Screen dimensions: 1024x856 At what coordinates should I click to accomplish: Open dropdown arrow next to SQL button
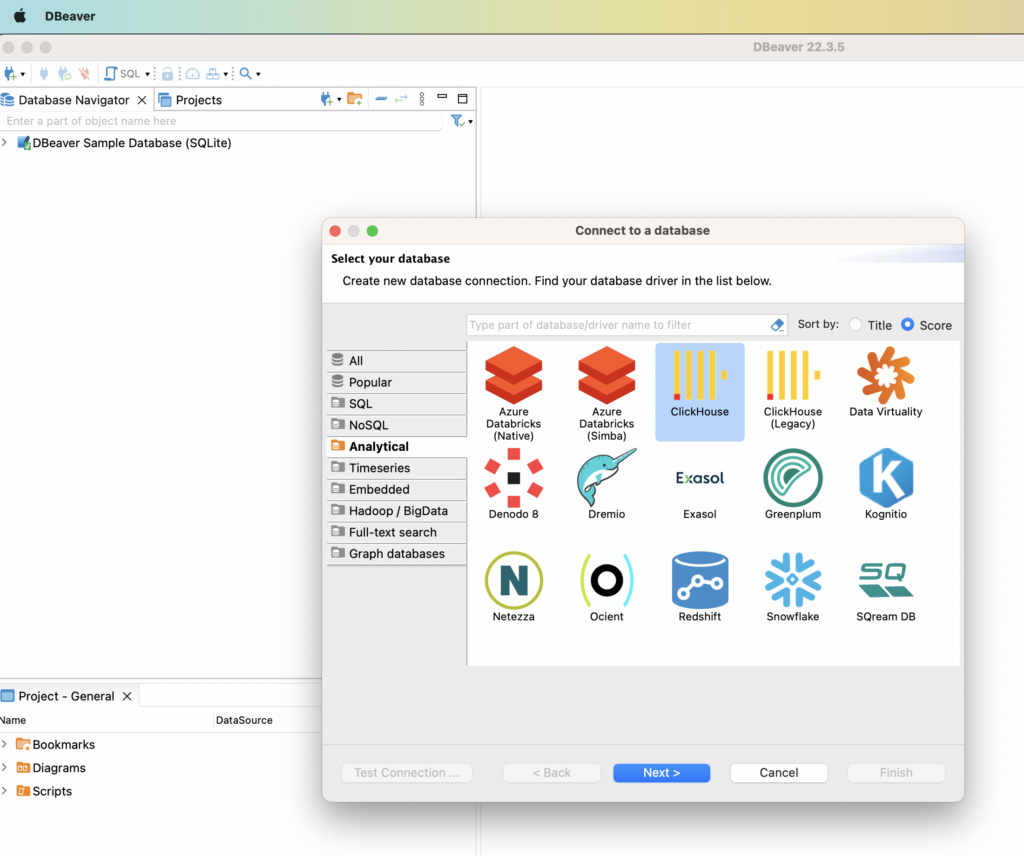(x=148, y=74)
